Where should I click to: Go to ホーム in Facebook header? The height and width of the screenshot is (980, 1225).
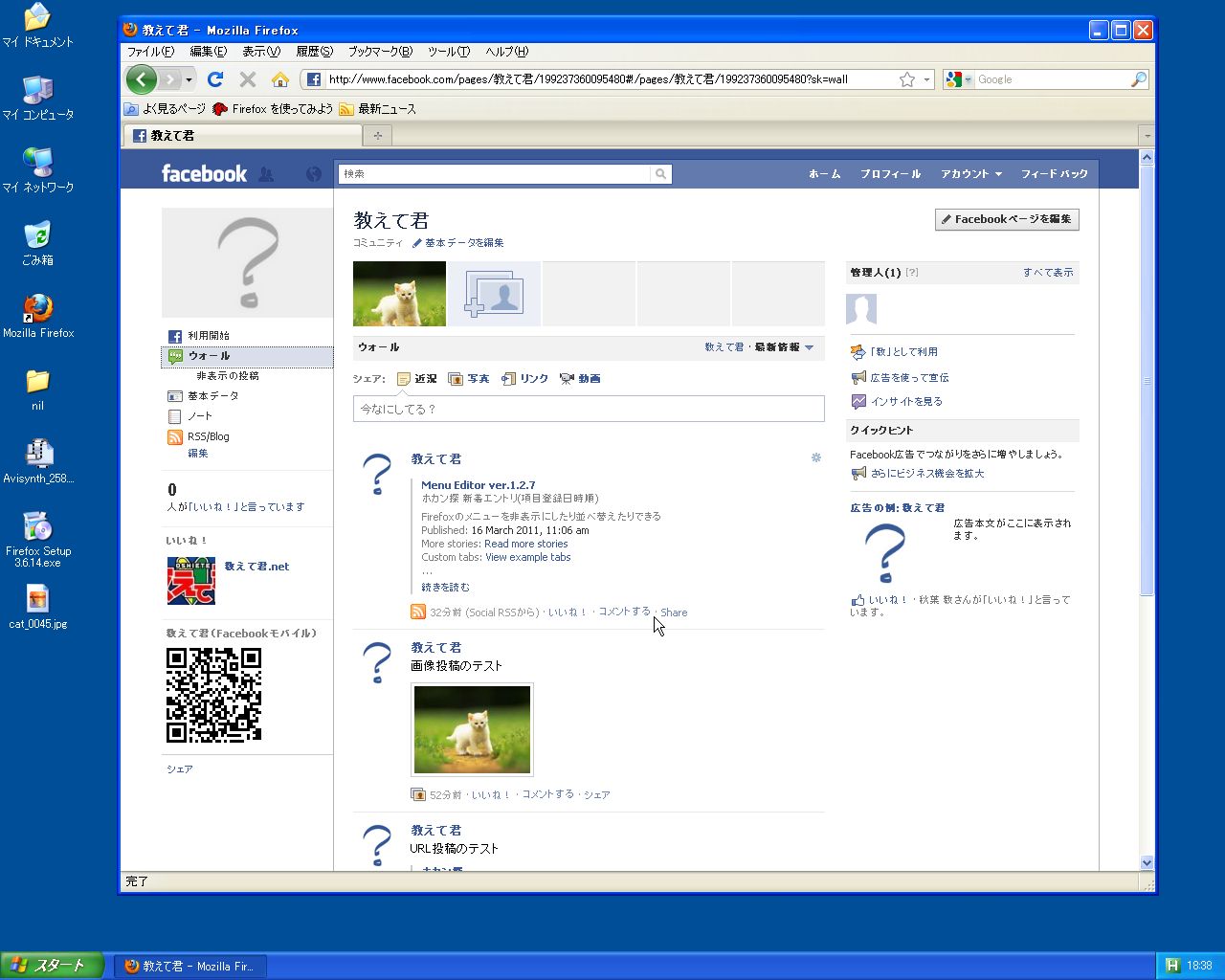coord(824,174)
